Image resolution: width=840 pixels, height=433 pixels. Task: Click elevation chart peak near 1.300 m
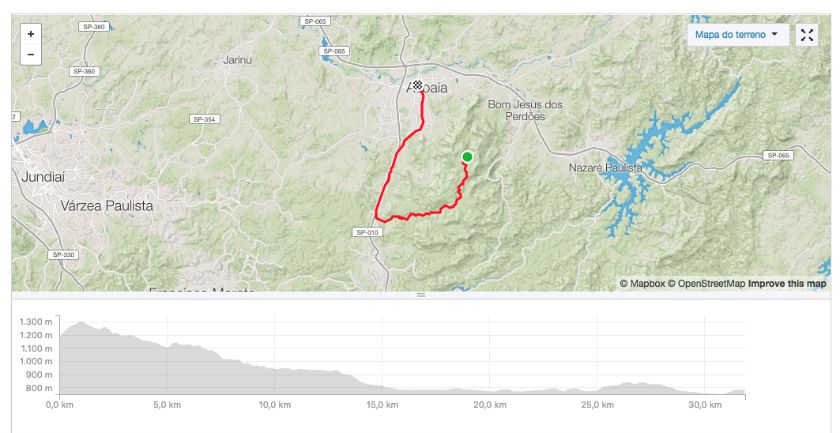coord(81,323)
